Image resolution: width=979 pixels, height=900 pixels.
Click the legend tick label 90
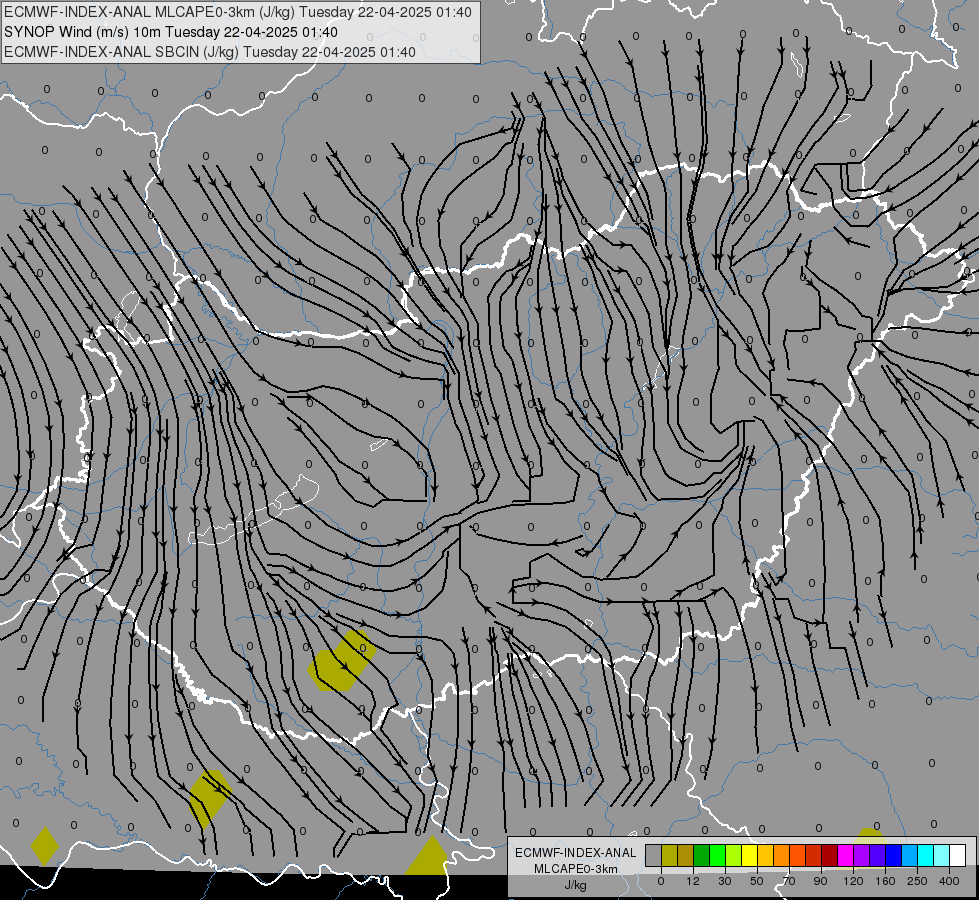point(821,881)
